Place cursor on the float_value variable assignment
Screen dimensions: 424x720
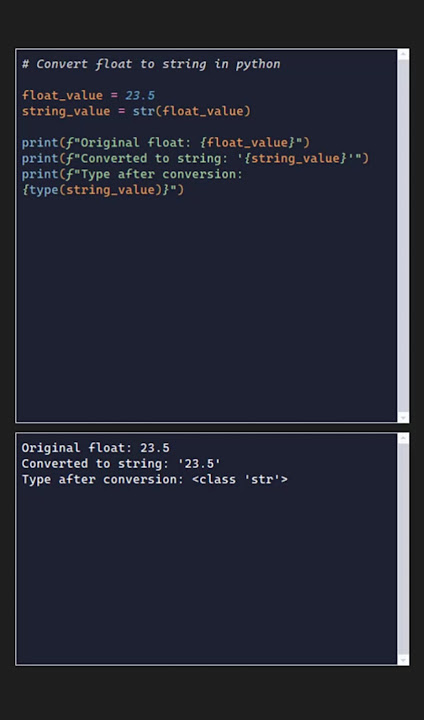coord(88,96)
